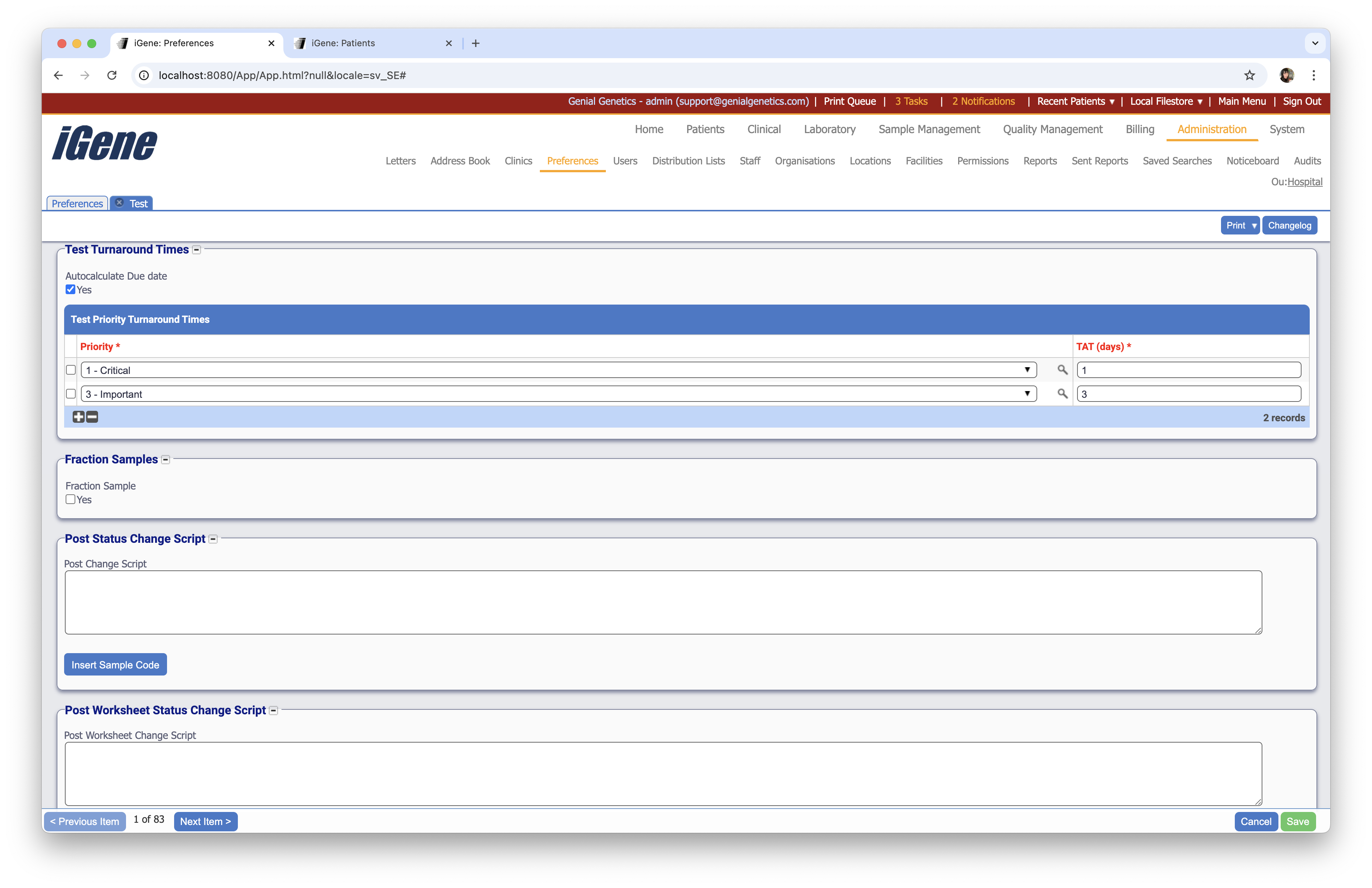
Task: Collapse the Test Turnaround Times section
Action: coord(196,250)
